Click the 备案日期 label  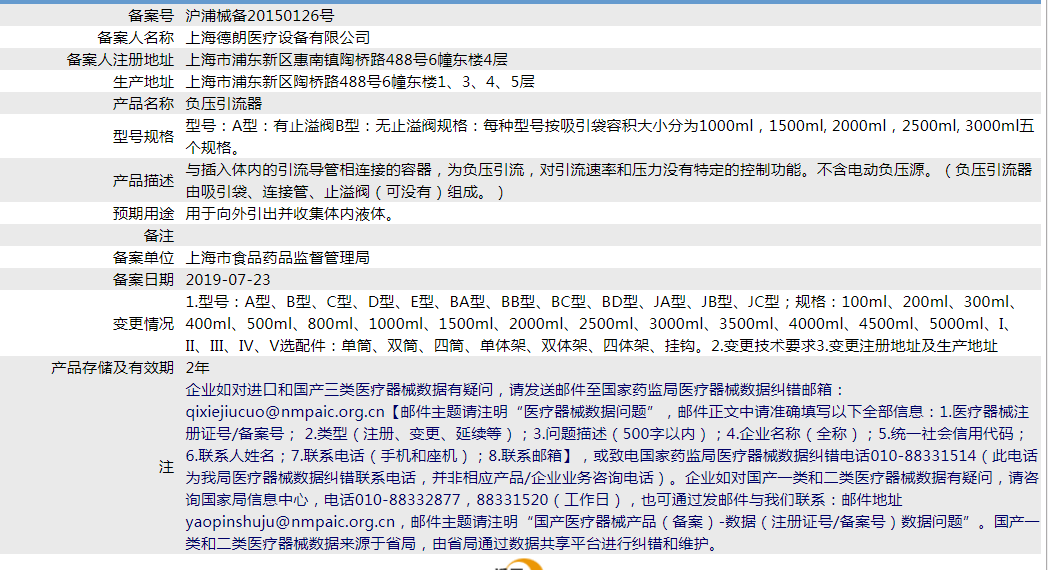point(144,280)
